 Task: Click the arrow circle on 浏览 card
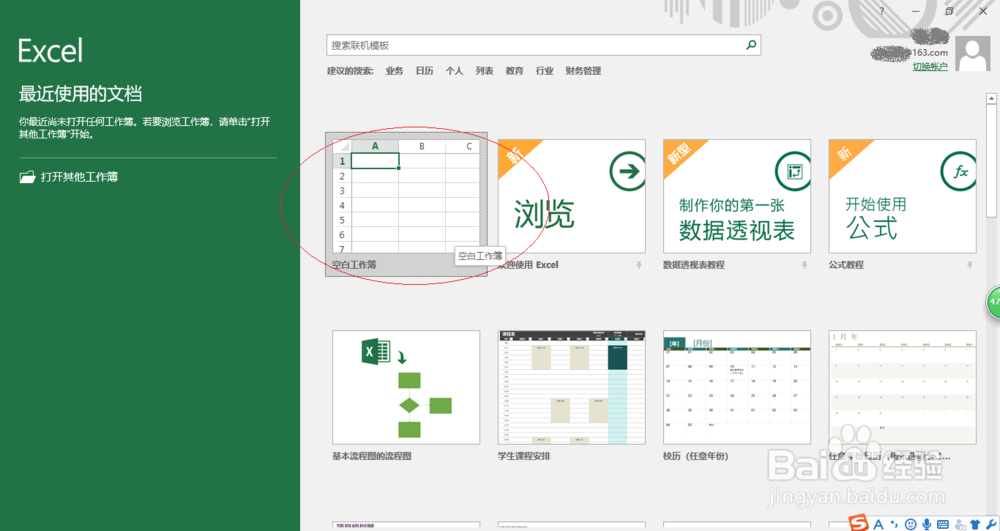pyautogui.click(x=628, y=171)
